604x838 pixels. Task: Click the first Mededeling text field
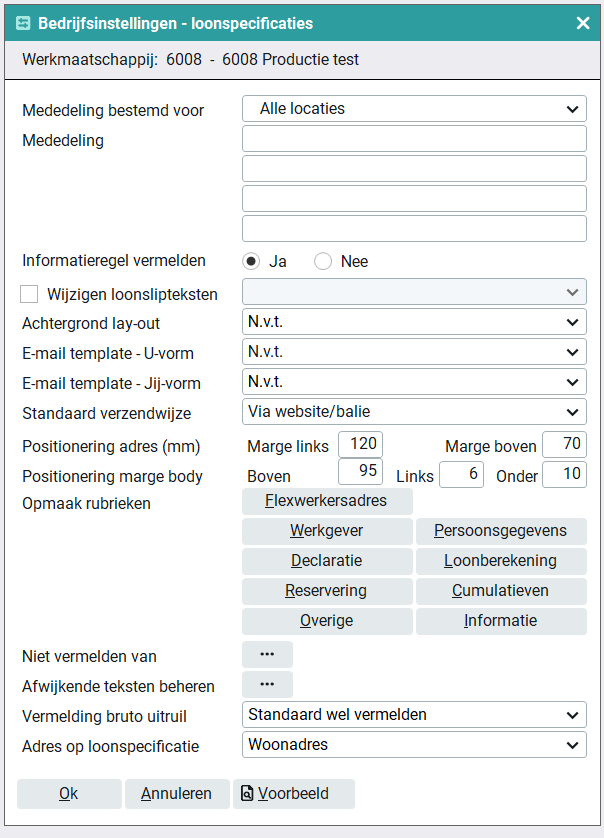click(x=414, y=139)
